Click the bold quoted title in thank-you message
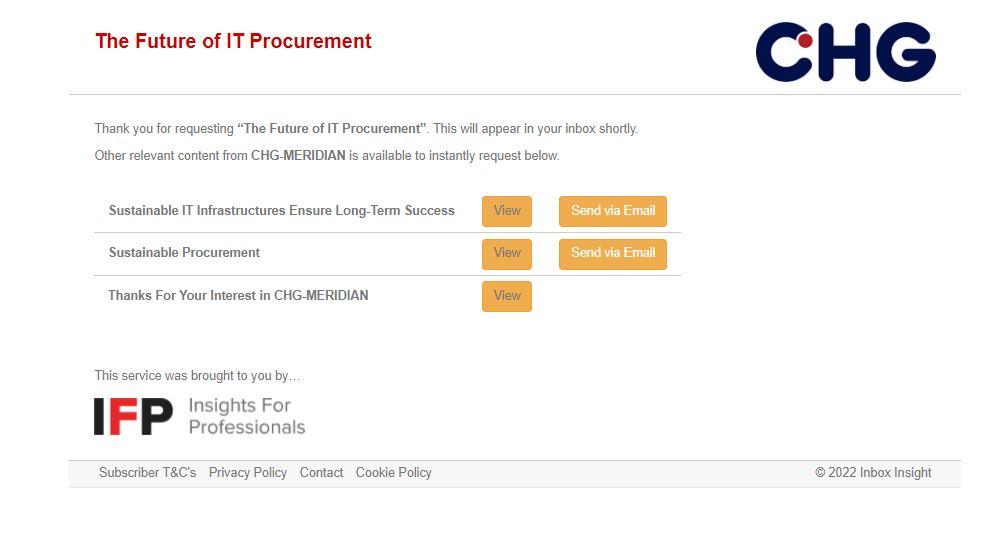 332,129
